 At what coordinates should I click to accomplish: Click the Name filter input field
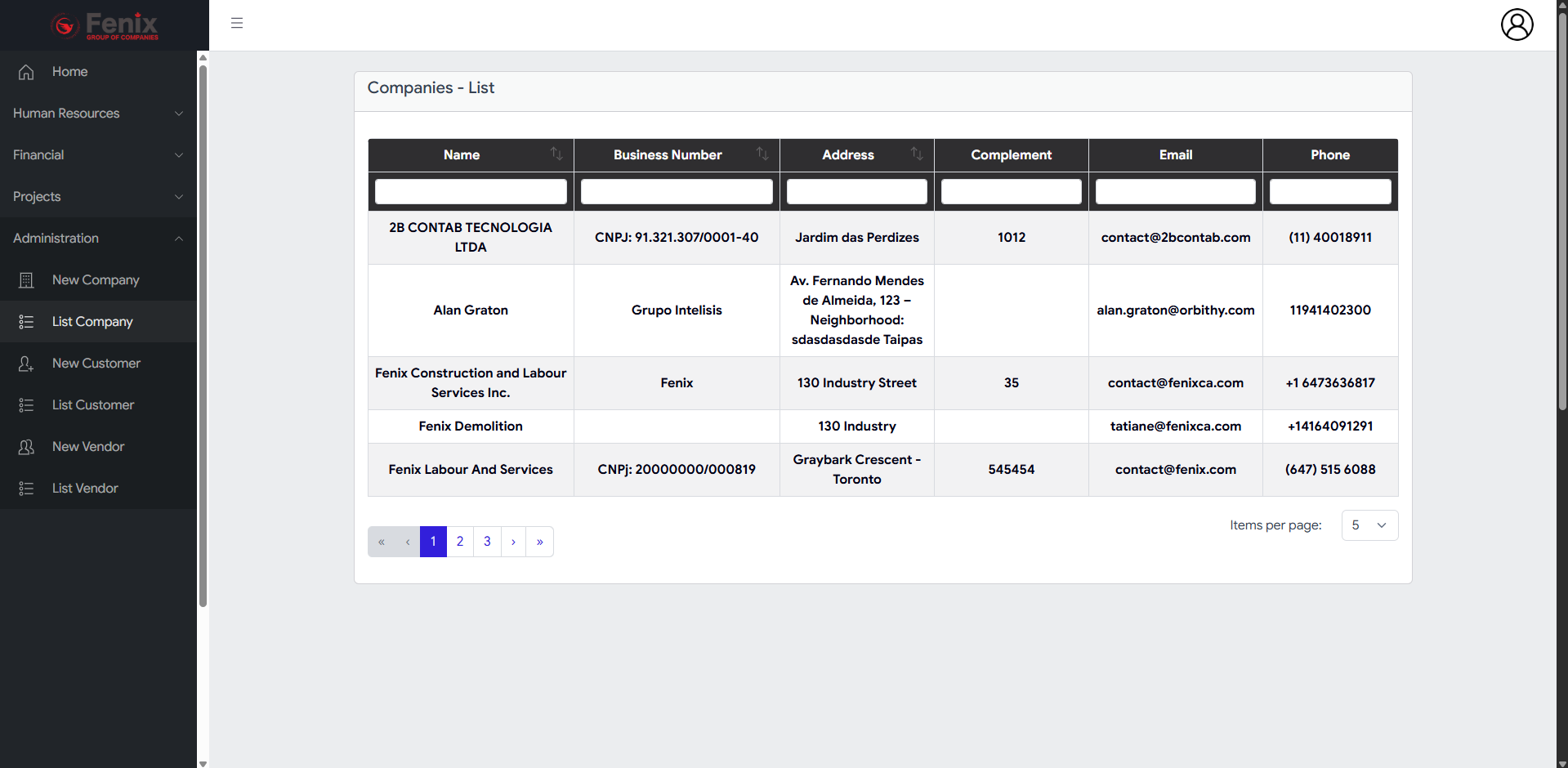tap(471, 191)
